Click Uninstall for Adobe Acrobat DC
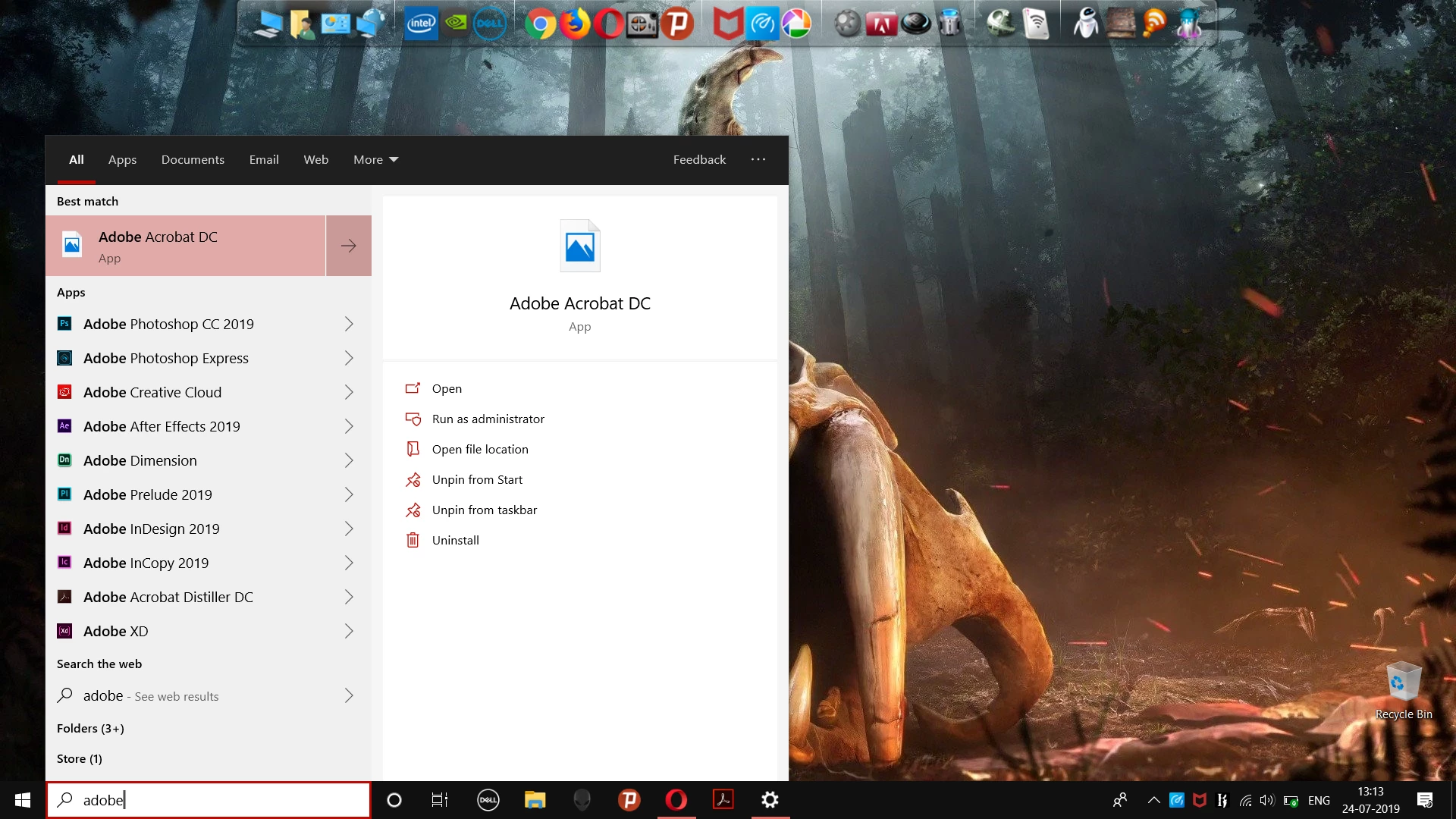The width and height of the screenshot is (1456, 819). (455, 540)
